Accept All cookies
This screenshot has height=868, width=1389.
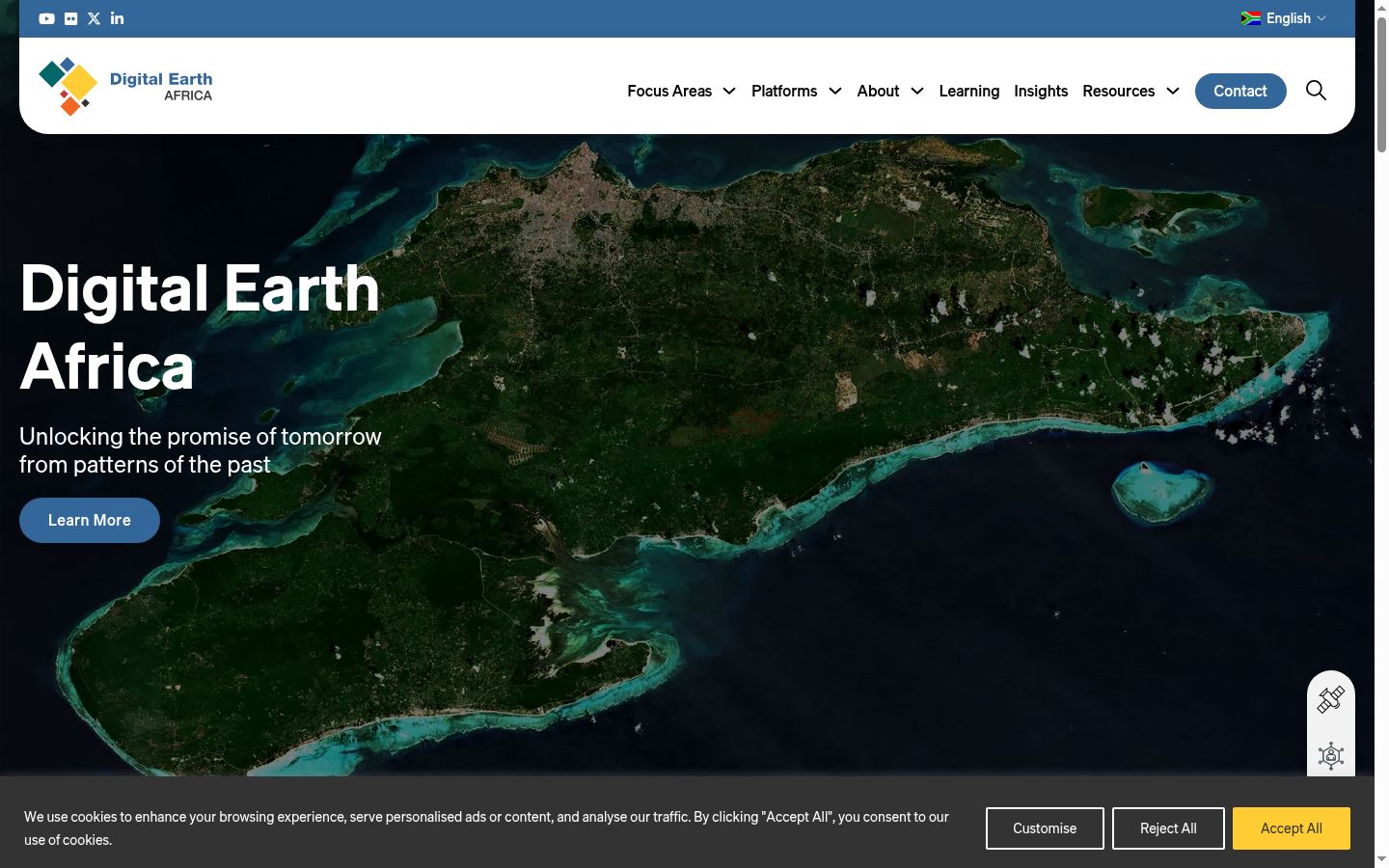1292,828
